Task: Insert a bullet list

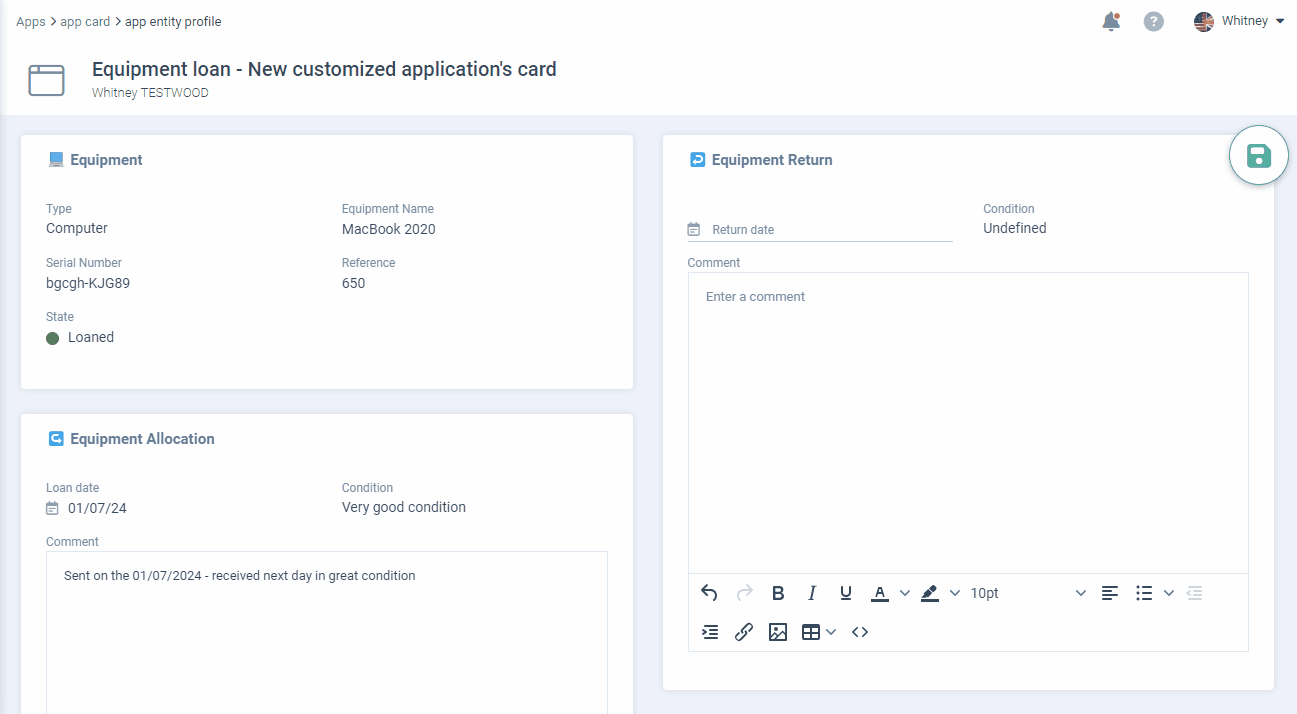Action: click(1144, 593)
